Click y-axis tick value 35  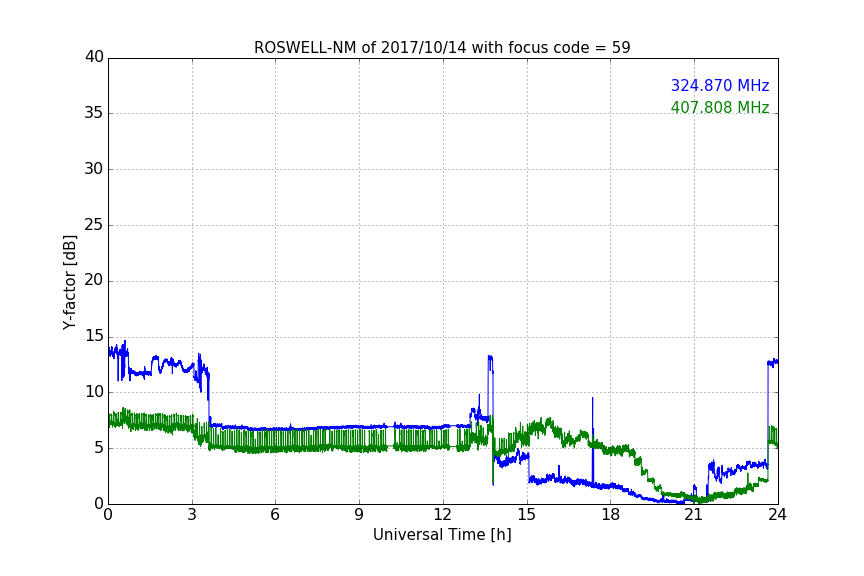pyautogui.click(x=94, y=113)
